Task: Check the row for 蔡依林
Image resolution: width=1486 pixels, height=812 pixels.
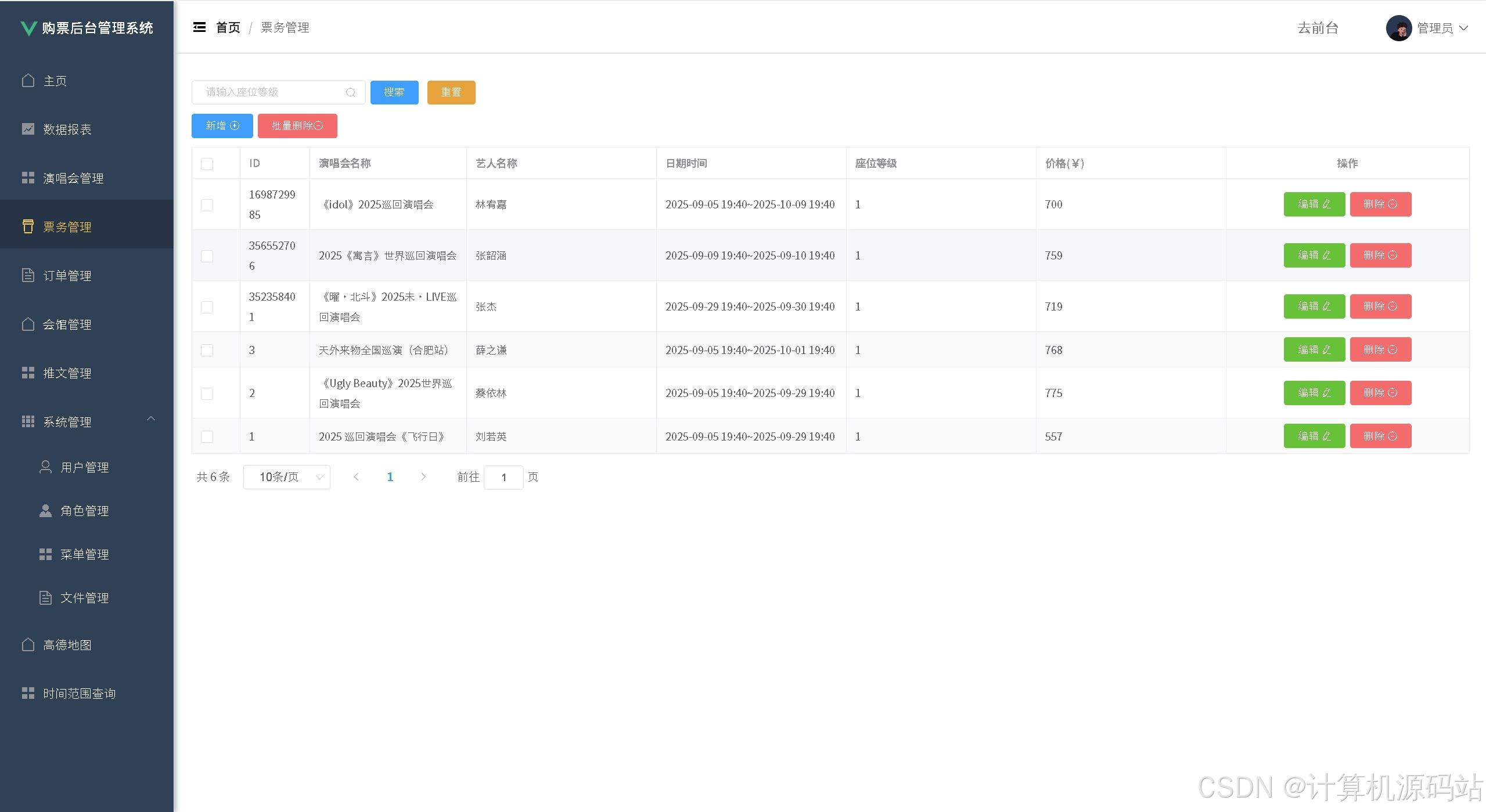Action: [x=207, y=394]
